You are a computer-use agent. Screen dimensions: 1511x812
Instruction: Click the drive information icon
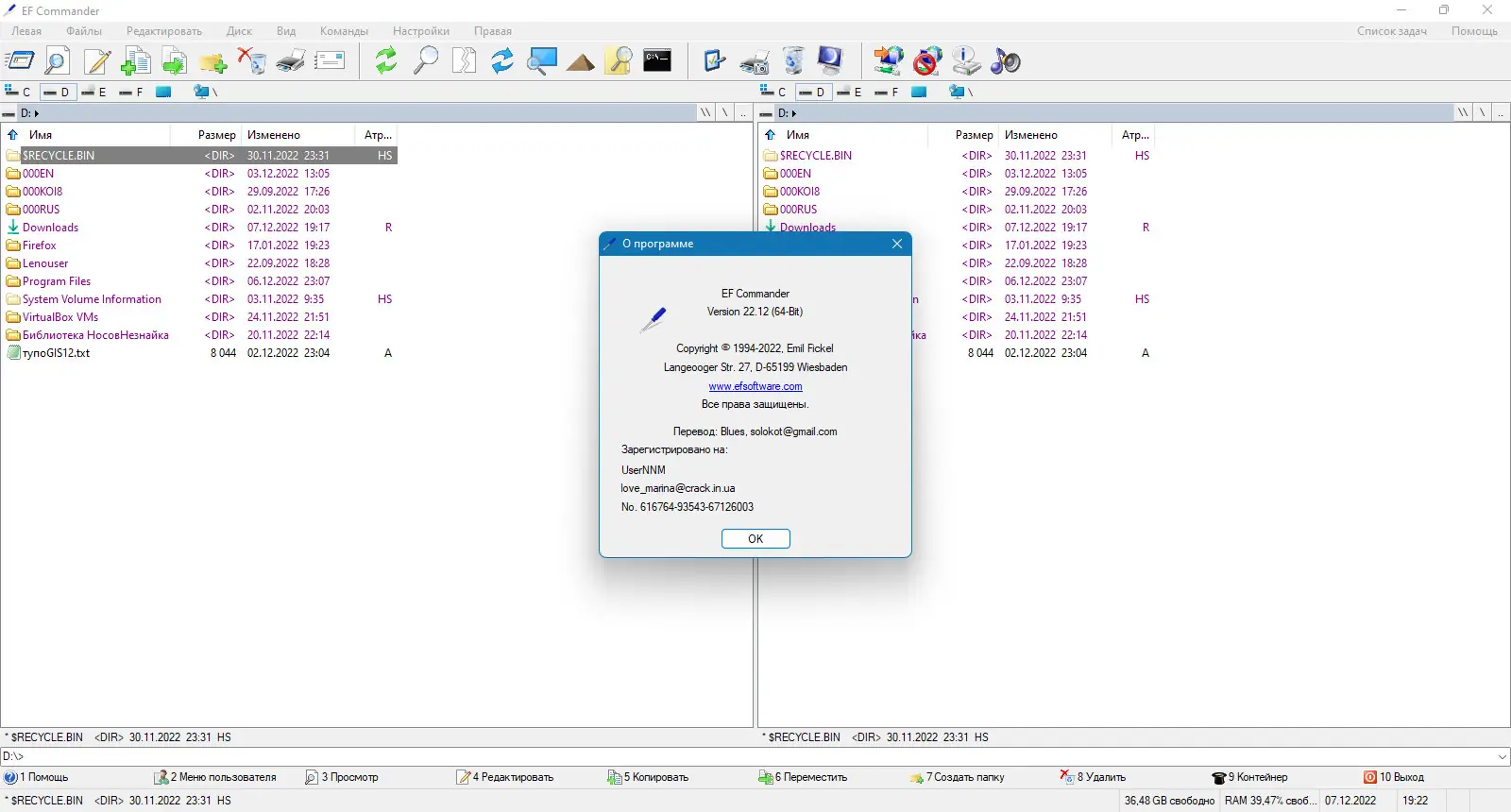(966, 61)
